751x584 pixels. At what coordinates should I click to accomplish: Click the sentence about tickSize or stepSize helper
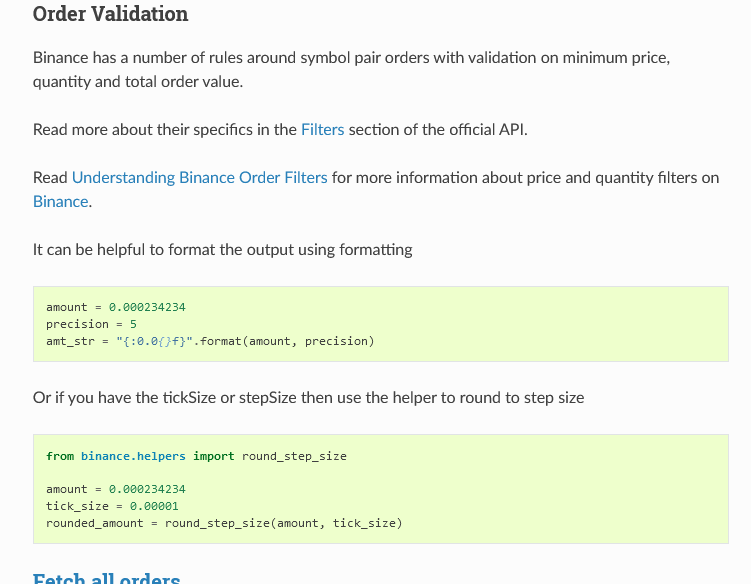308,398
